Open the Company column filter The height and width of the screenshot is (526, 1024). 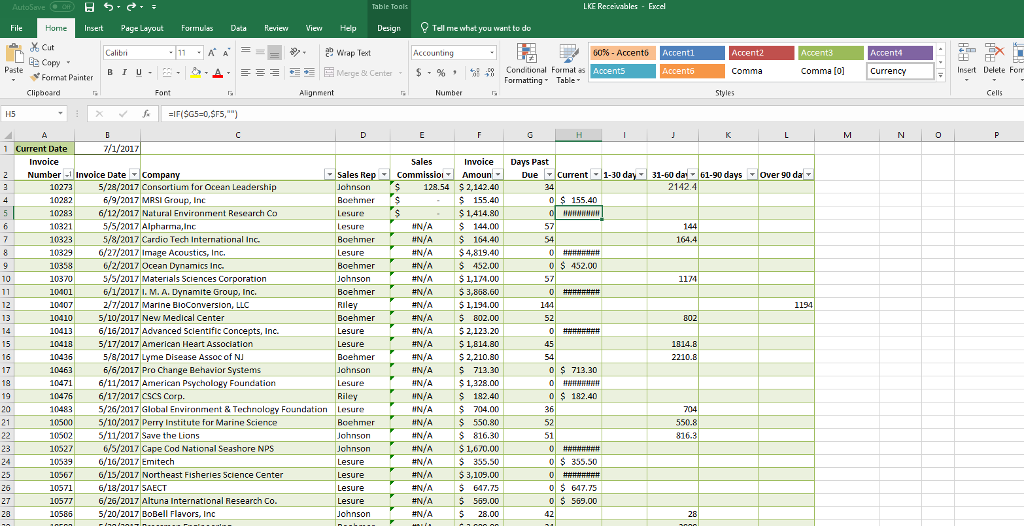point(330,174)
